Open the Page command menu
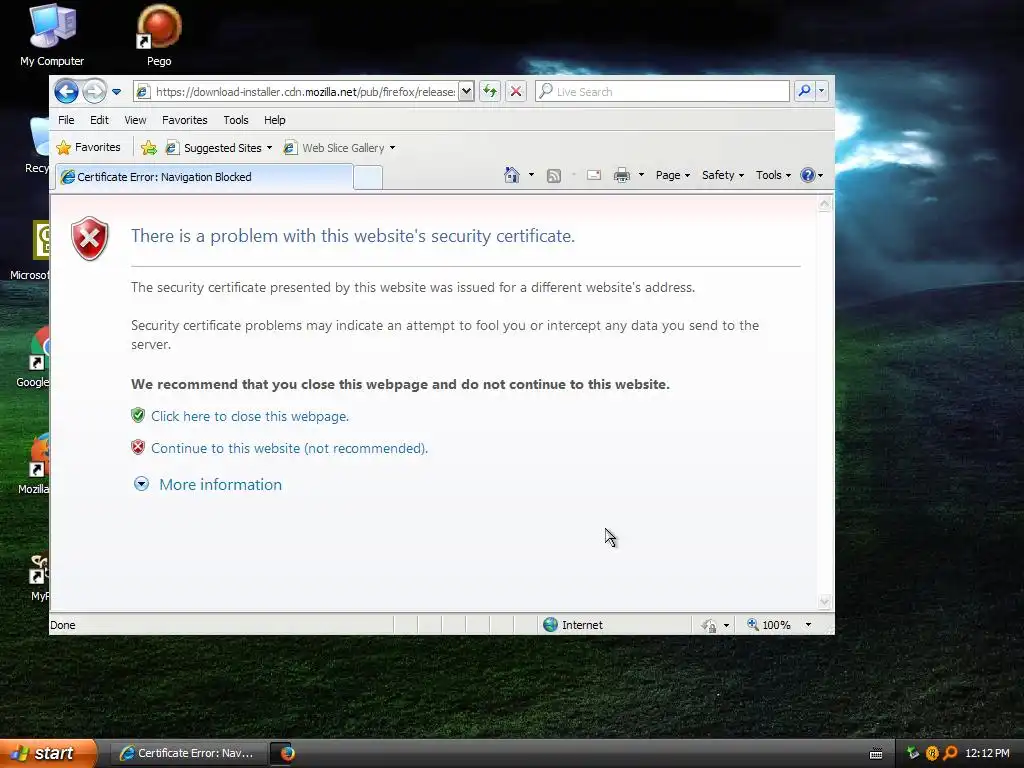This screenshot has width=1024, height=768. pos(673,175)
